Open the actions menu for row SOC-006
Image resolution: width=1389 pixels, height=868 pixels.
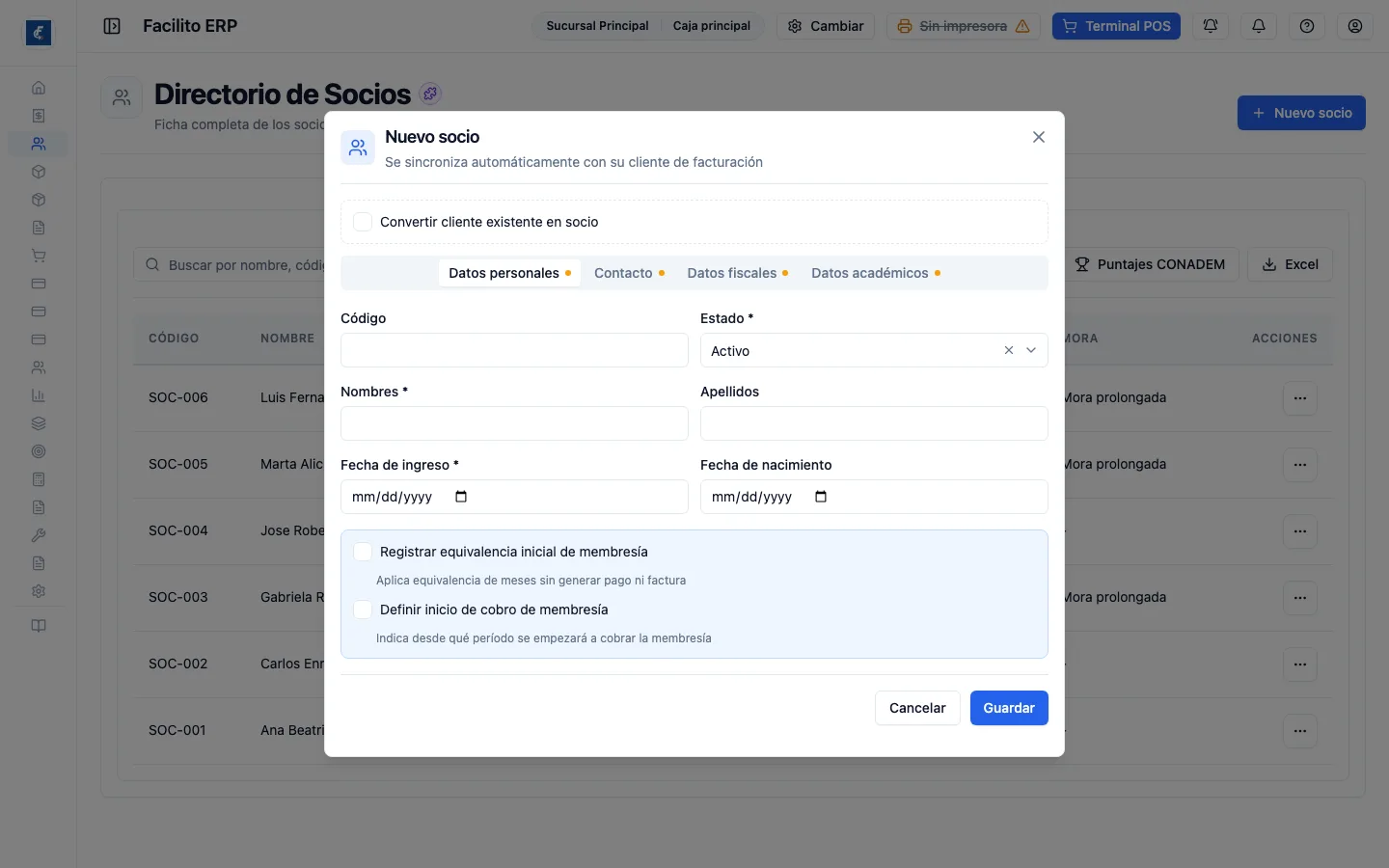(1300, 398)
